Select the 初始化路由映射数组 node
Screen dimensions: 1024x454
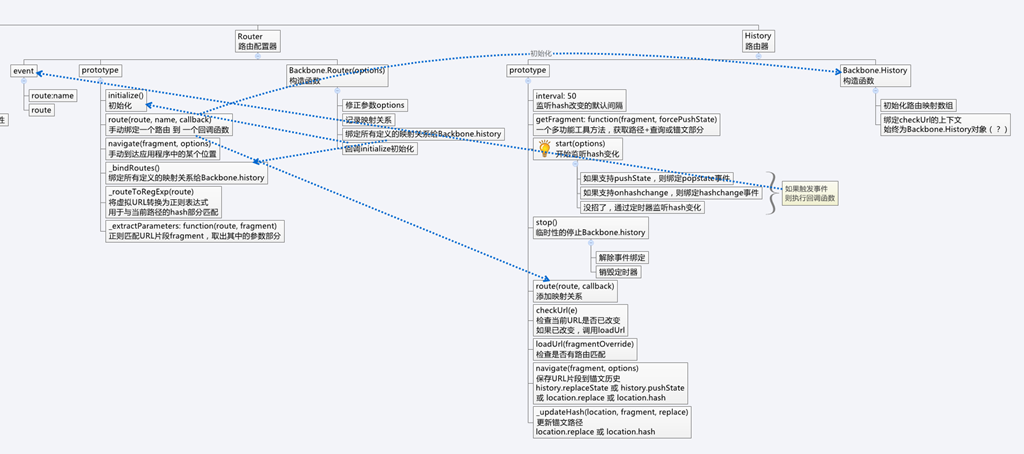click(x=920, y=105)
